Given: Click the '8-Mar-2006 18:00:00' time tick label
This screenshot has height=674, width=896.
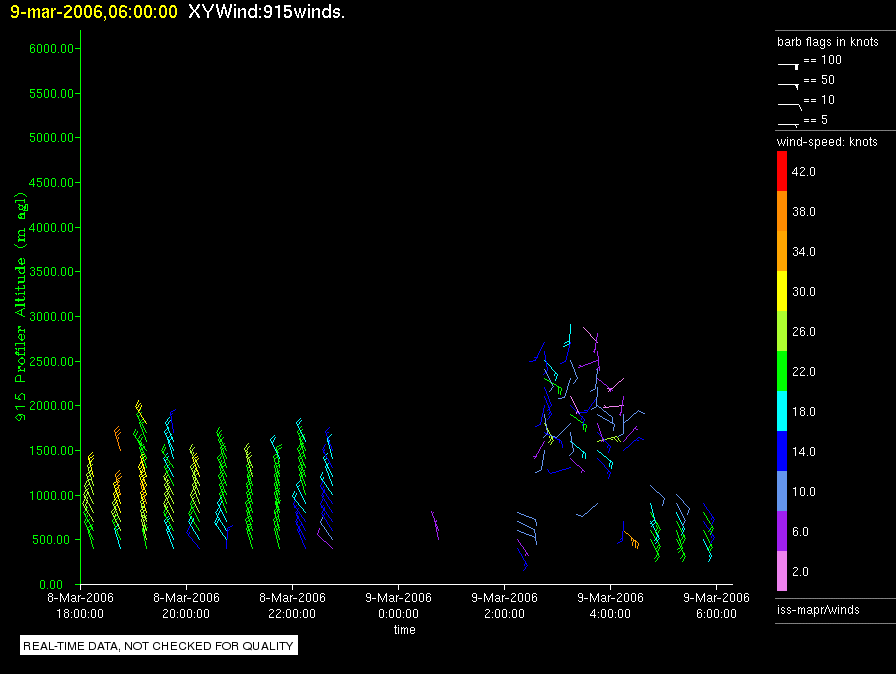Looking at the screenshot, I should click(x=80, y=605).
